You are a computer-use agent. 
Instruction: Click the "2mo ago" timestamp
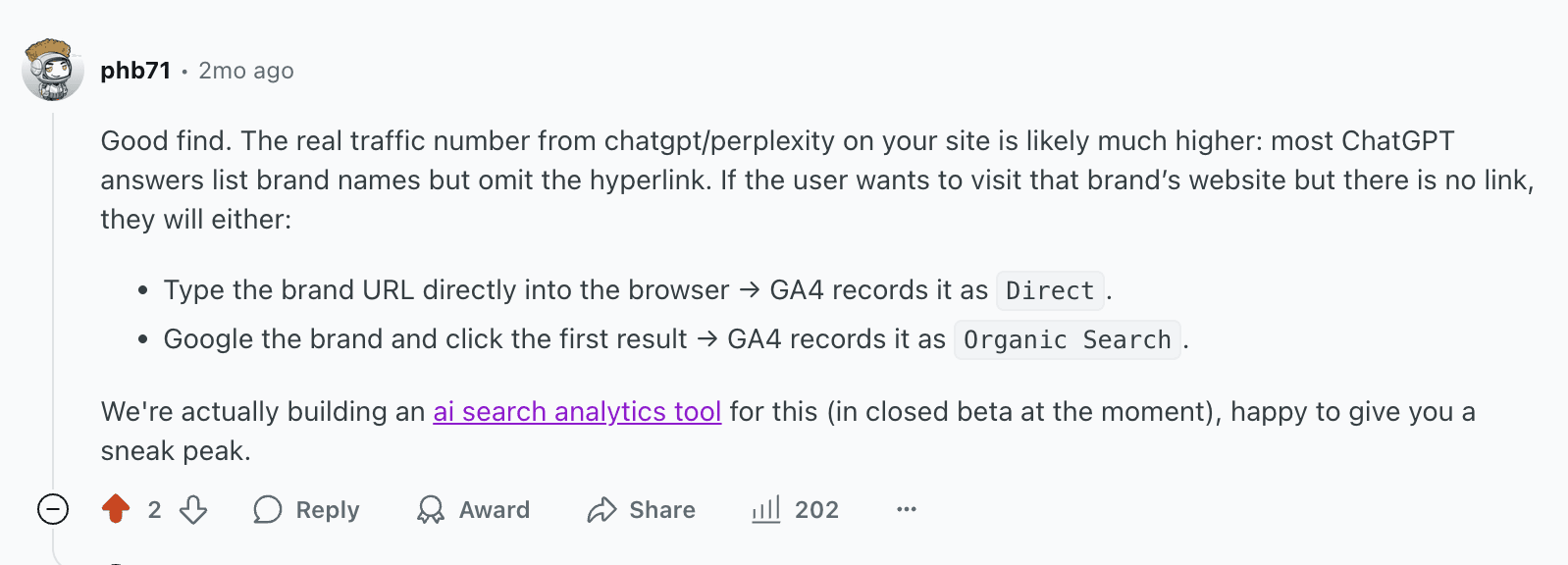click(246, 71)
